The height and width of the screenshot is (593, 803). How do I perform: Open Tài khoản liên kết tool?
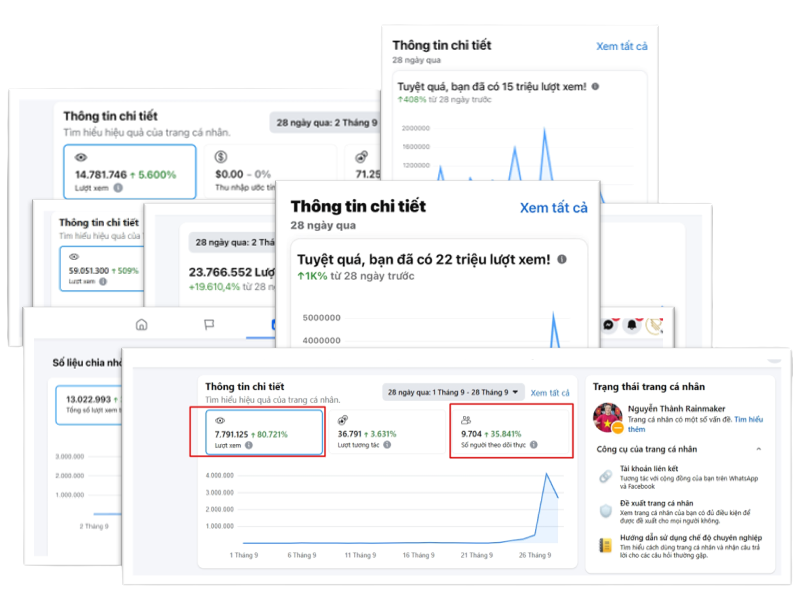[x=680, y=477]
